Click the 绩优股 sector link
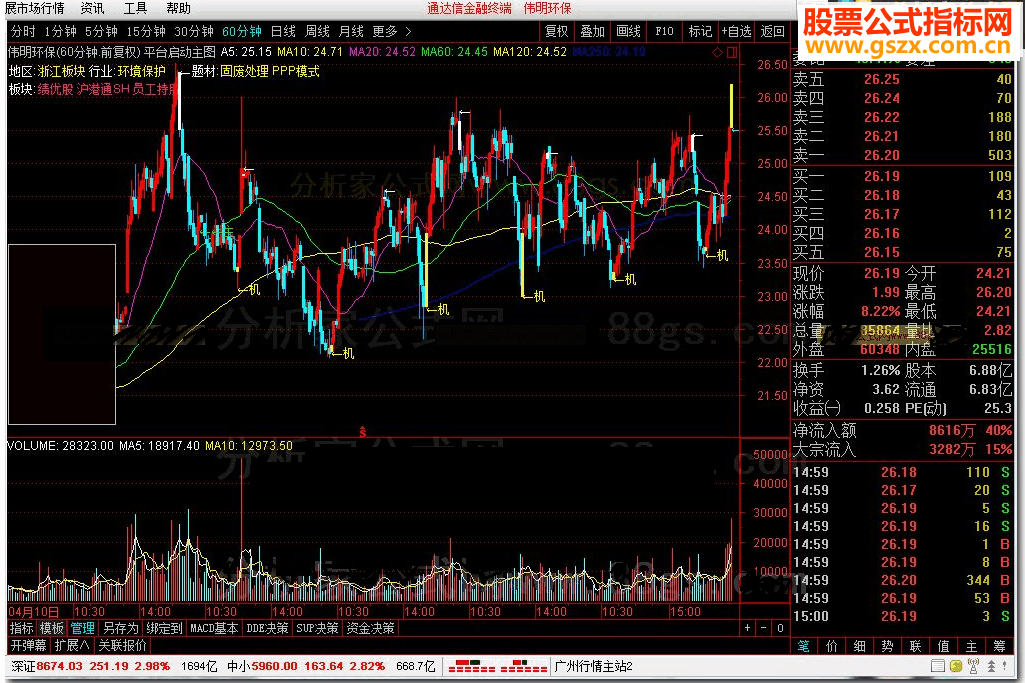Image resolution: width=1025 pixels, height=683 pixels. (x=56, y=89)
